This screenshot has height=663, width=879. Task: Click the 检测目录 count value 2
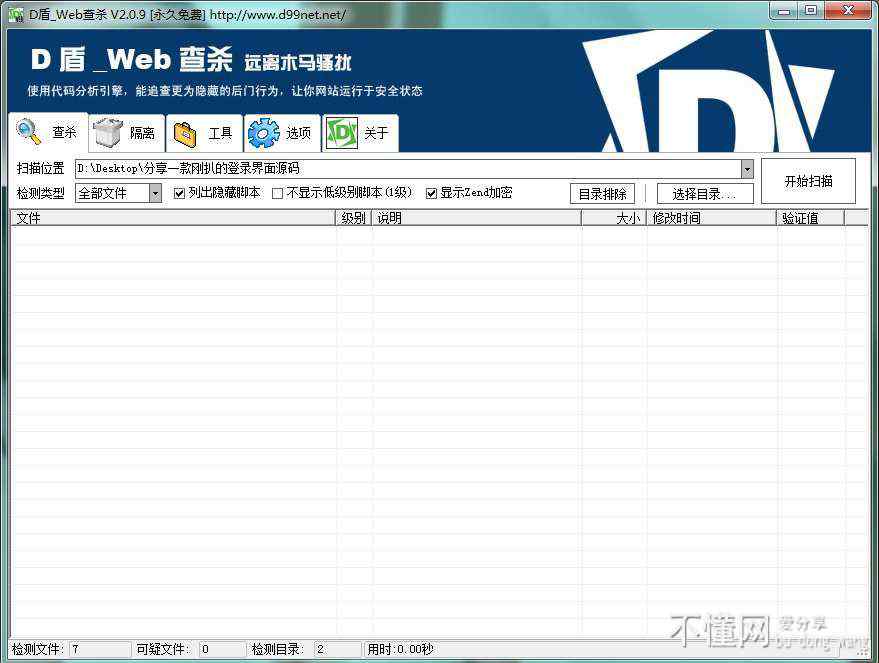(x=337, y=649)
